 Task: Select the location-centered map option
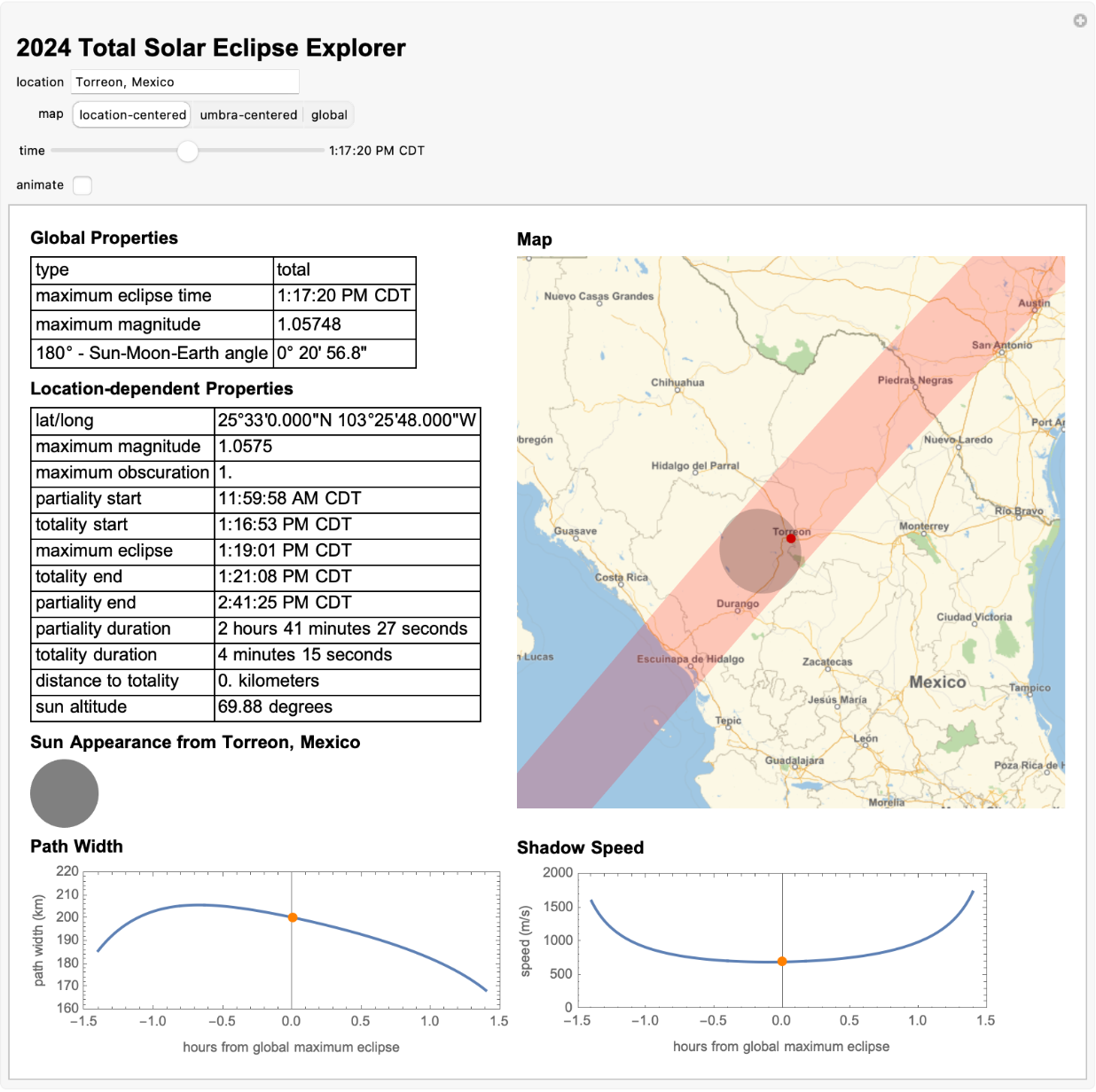[132, 115]
